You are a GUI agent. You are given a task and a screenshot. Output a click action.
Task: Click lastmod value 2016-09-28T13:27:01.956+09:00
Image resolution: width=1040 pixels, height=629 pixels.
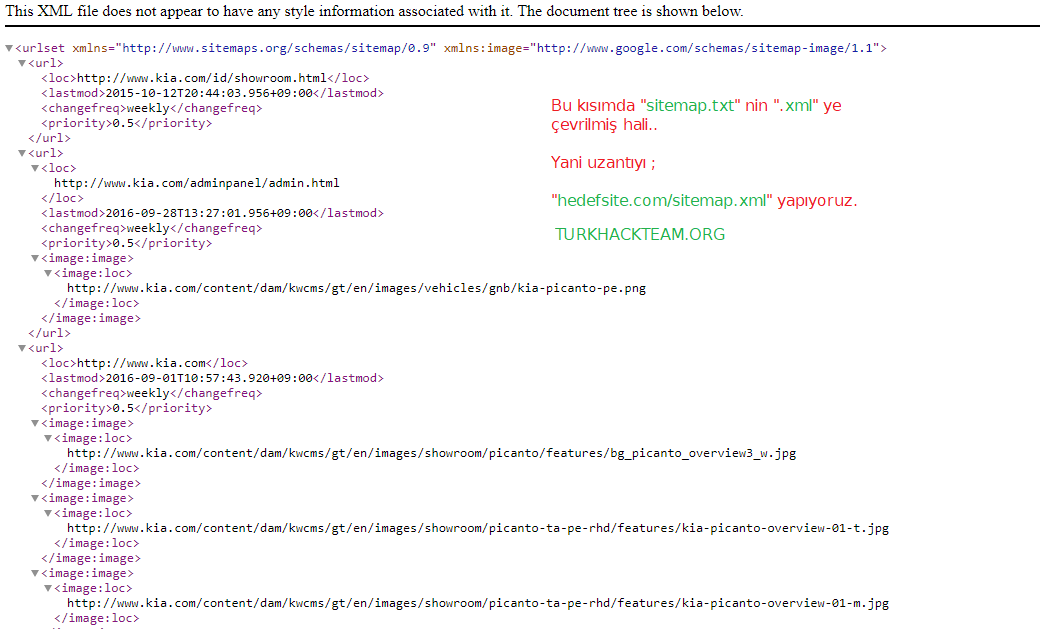[209, 214]
